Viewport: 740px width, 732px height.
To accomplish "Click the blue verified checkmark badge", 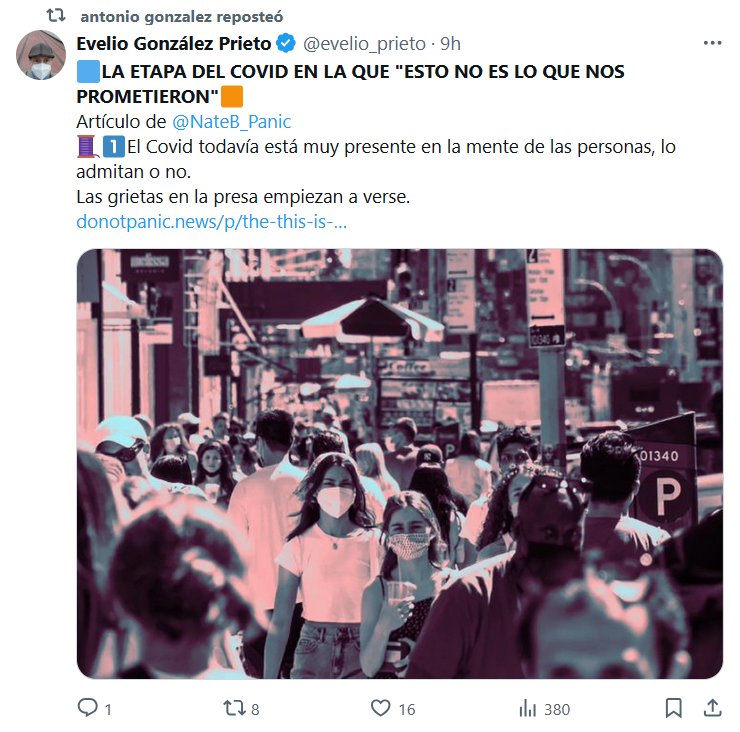I will click(286, 43).
